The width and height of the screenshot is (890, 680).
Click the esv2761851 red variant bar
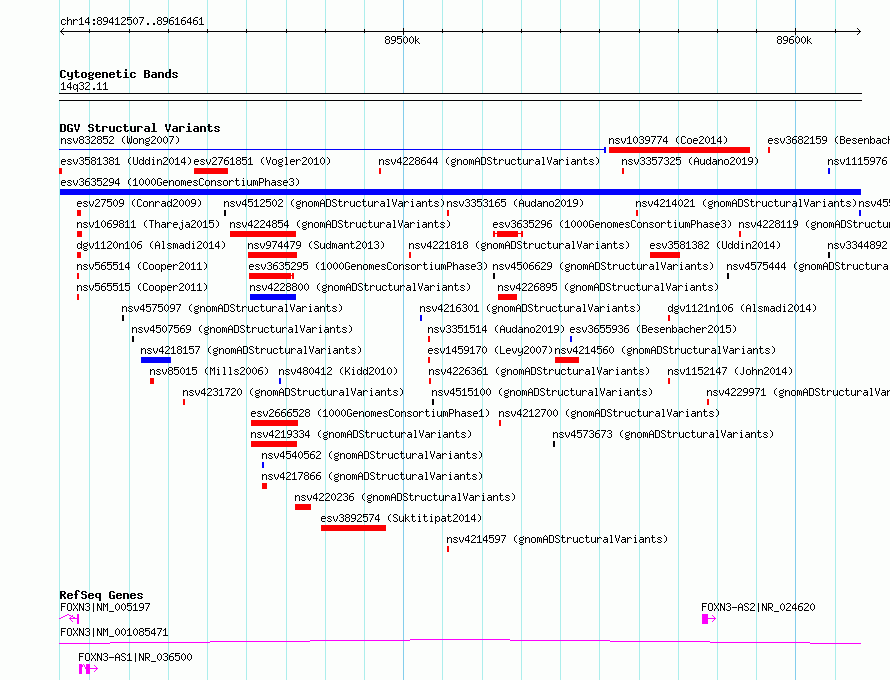(x=211, y=171)
